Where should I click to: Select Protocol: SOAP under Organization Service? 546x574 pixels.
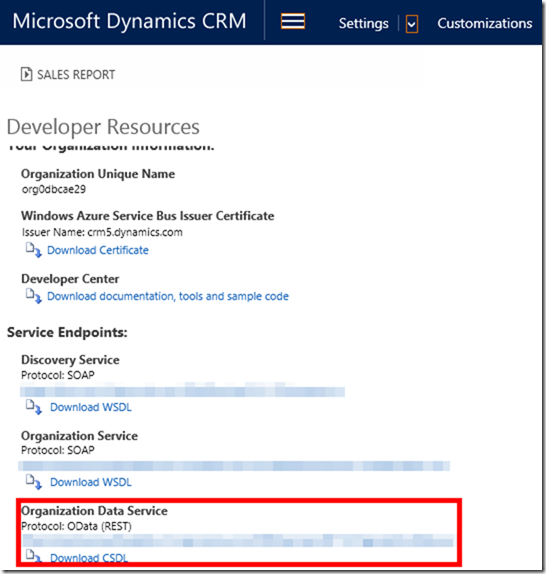coord(58,450)
